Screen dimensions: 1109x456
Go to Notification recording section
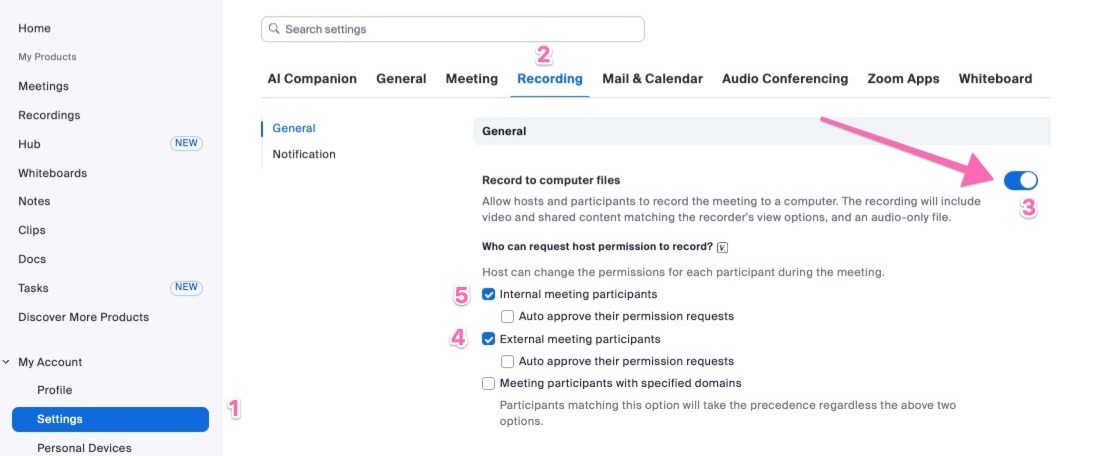(x=304, y=154)
